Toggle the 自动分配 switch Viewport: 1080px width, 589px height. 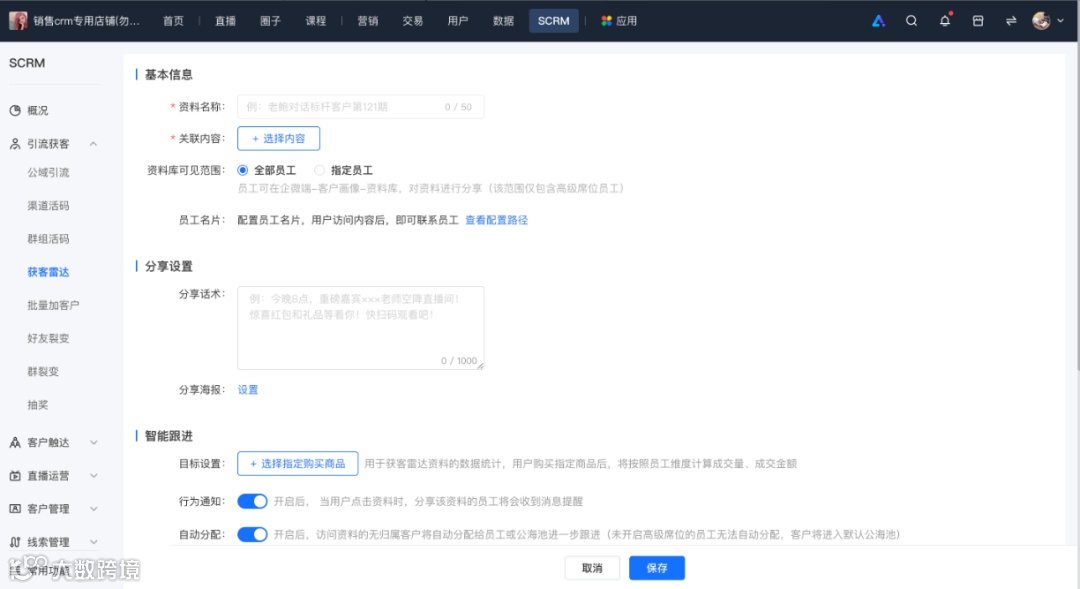[x=252, y=534]
